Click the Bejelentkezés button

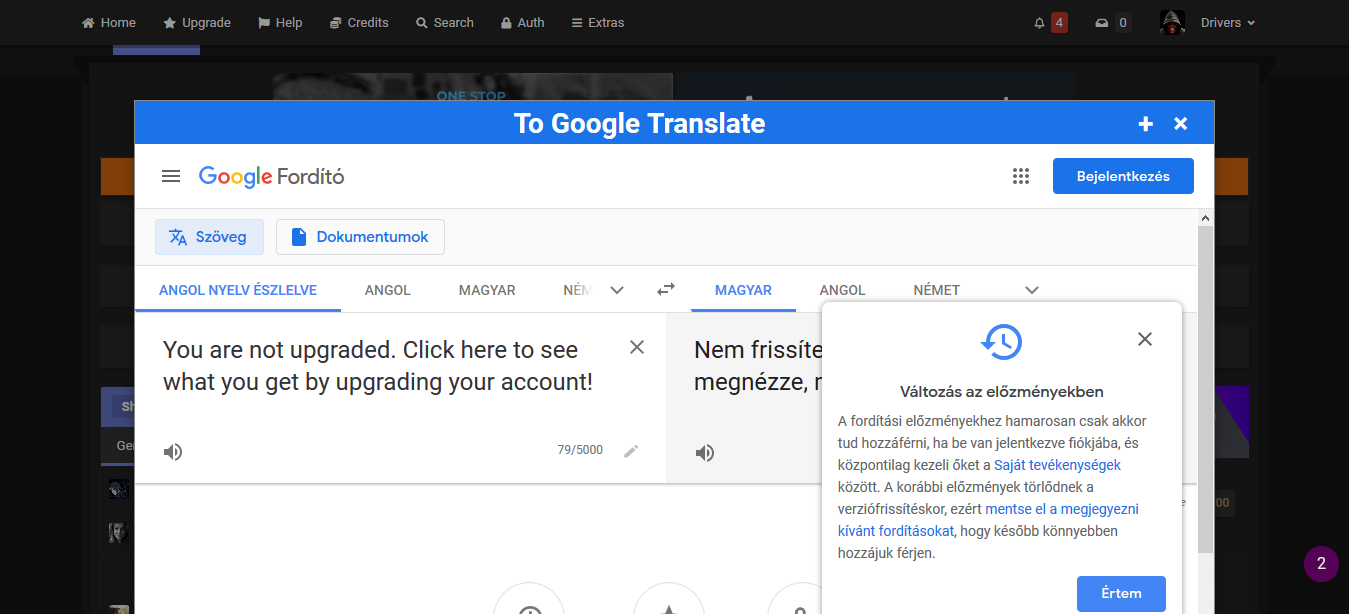coord(1123,176)
